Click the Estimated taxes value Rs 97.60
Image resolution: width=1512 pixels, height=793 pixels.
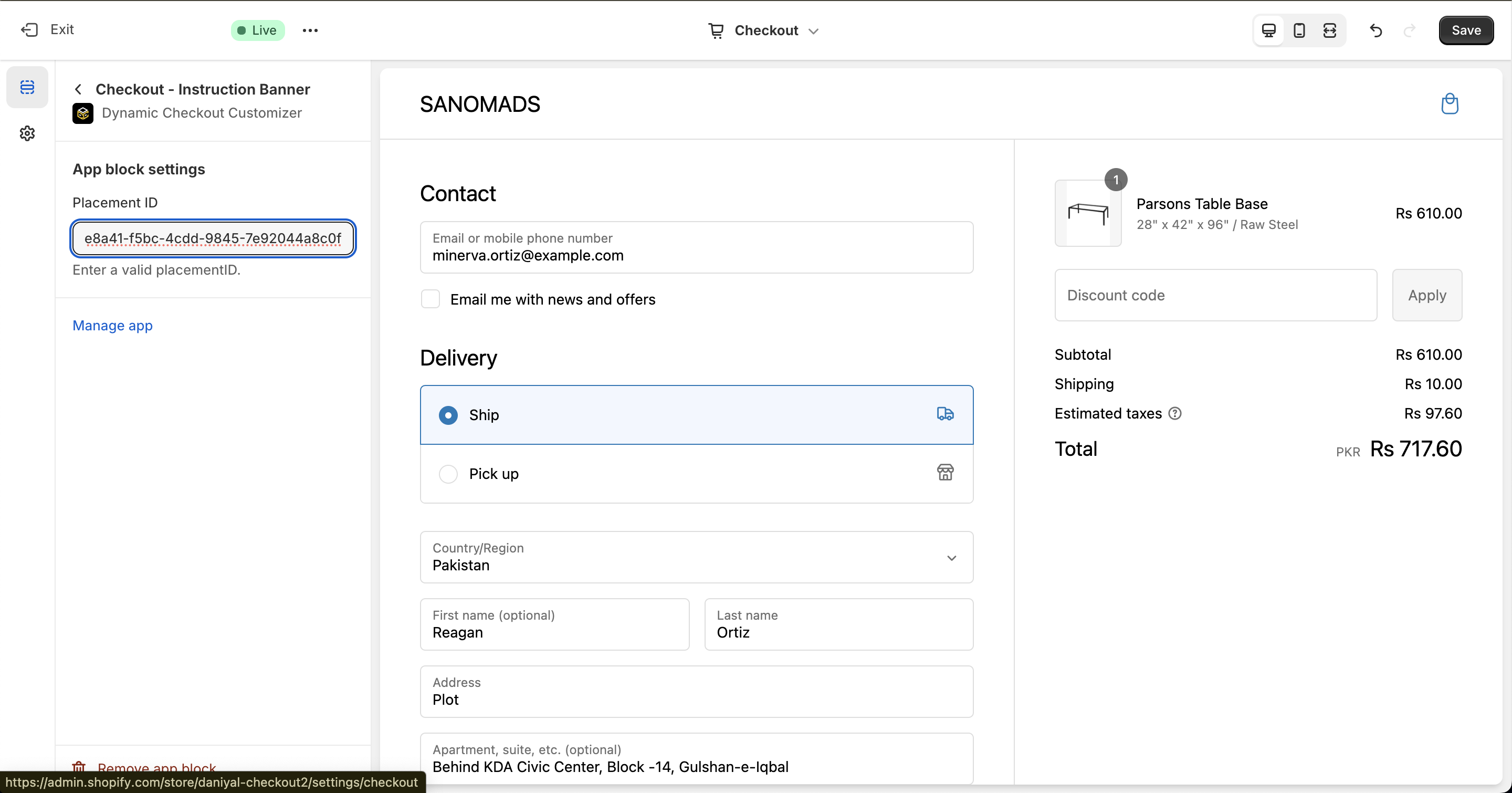[1433, 414]
